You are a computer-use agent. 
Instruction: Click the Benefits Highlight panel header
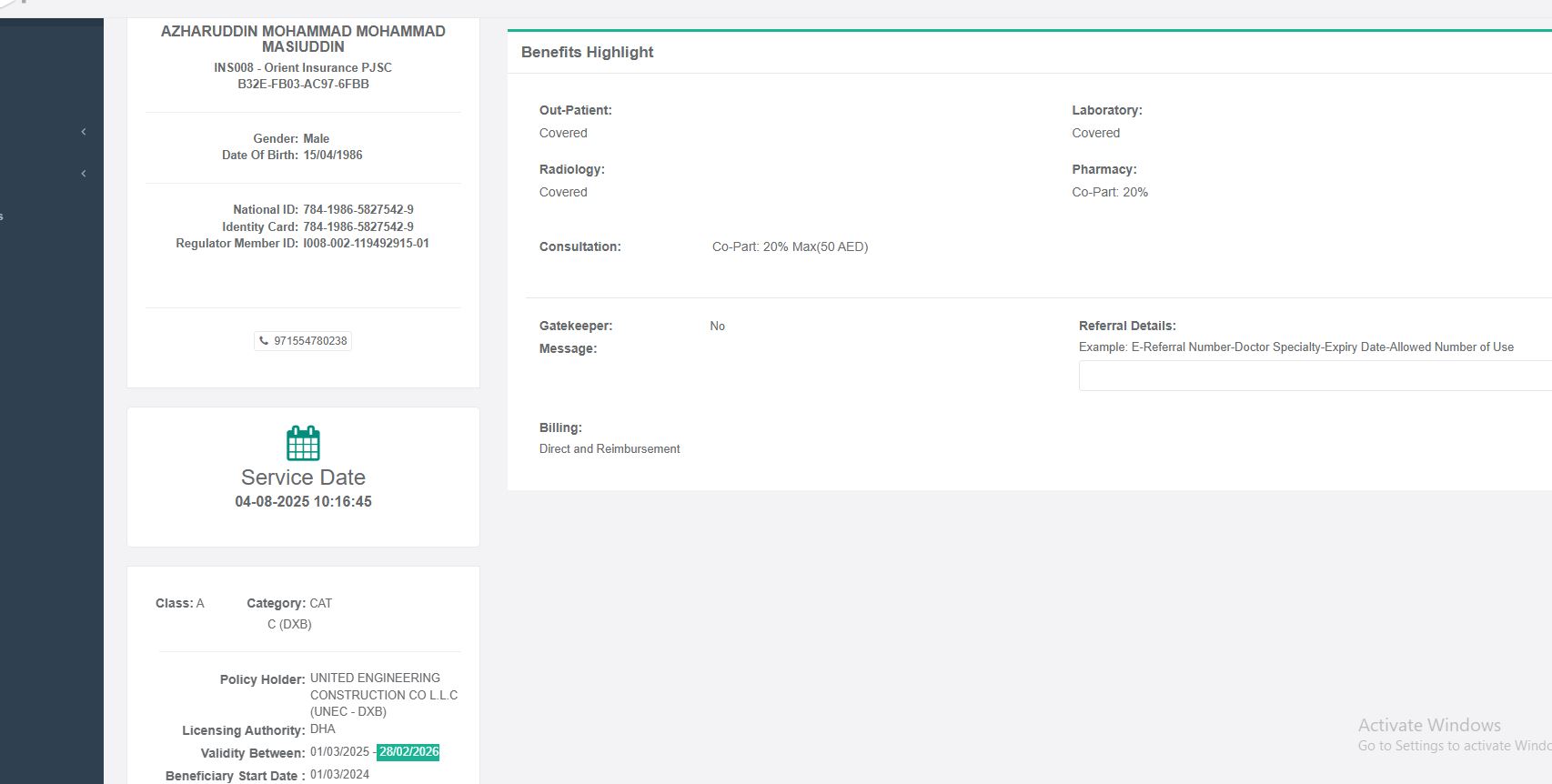pos(588,53)
